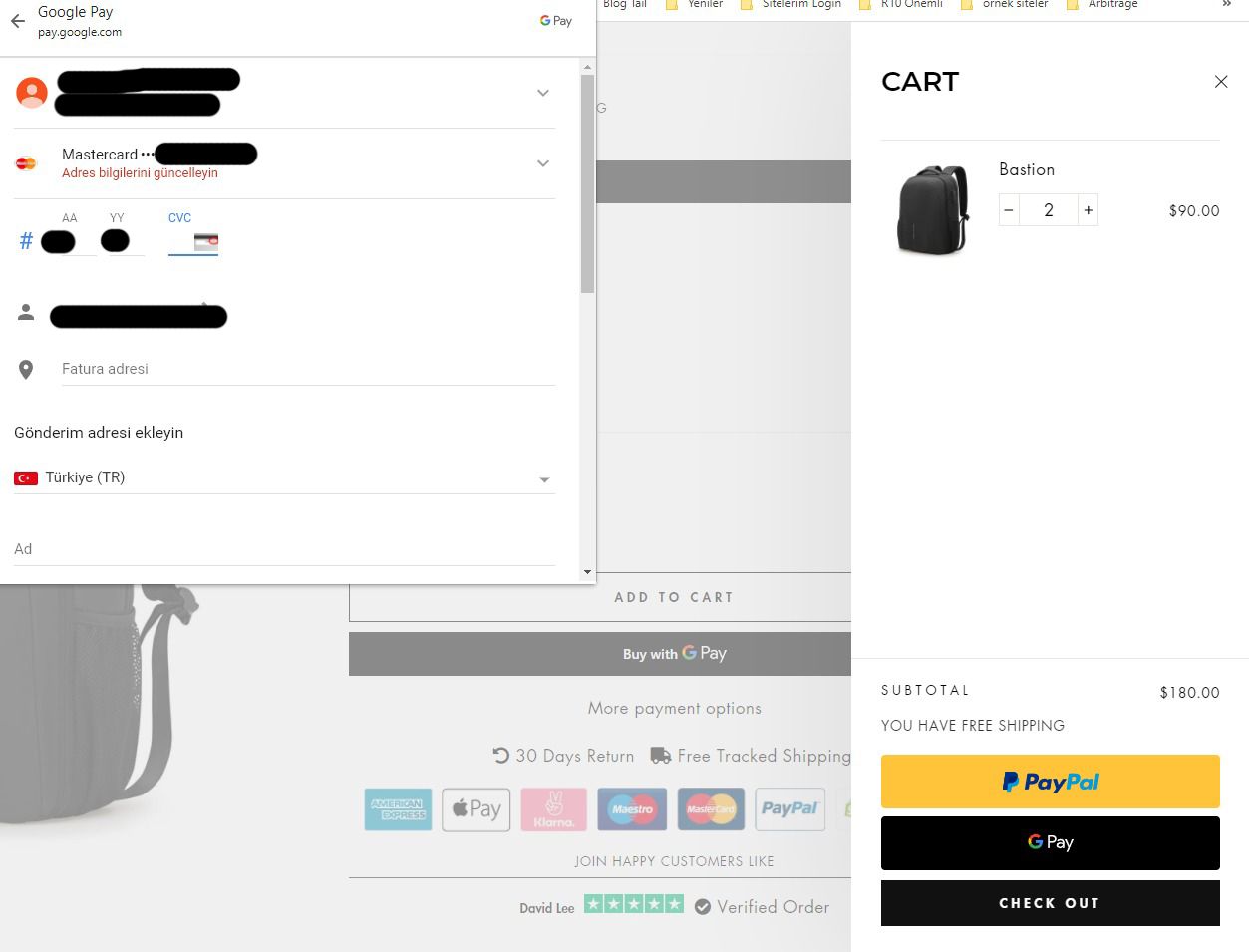Click 'Gönderim adresi ekleyin' heading

[x=99, y=433]
